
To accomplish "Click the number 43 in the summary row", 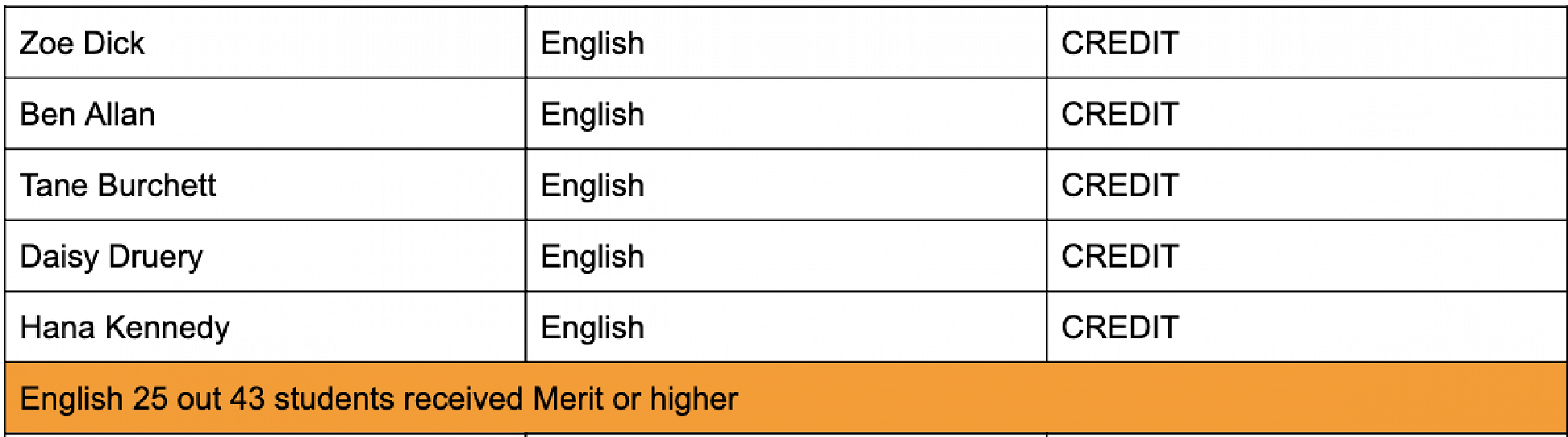I will (247, 399).
